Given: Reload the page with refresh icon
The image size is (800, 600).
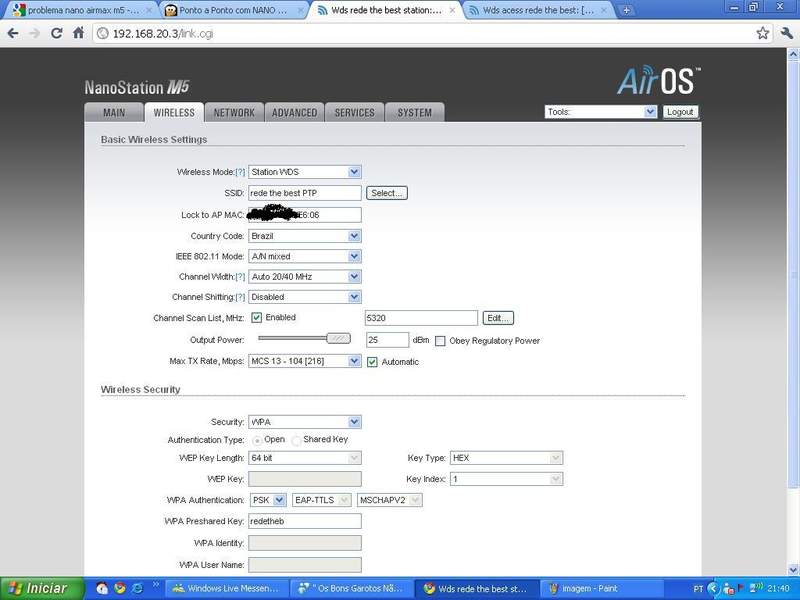Looking at the screenshot, I should click(x=56, y=34).
